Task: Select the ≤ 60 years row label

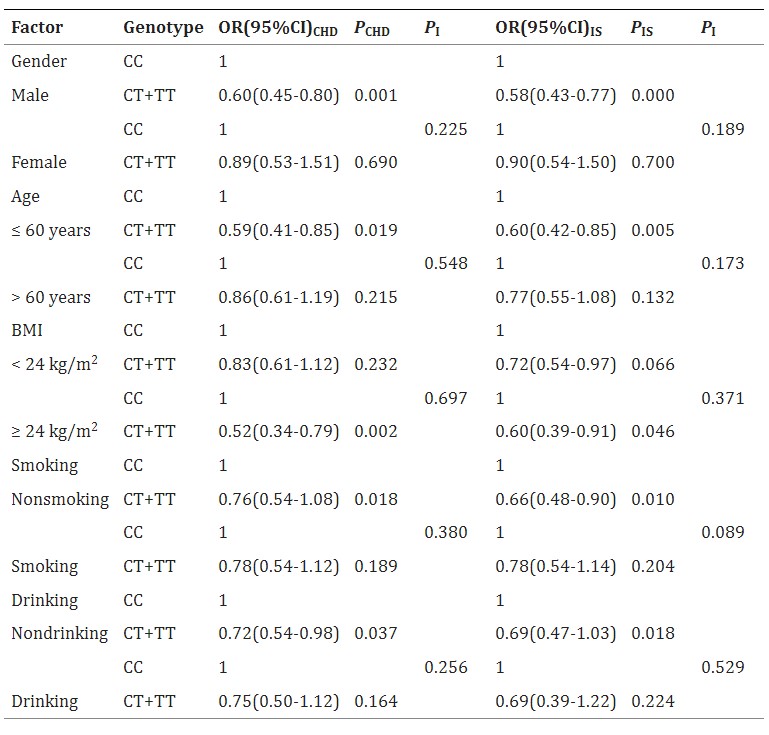Action: 51,230
